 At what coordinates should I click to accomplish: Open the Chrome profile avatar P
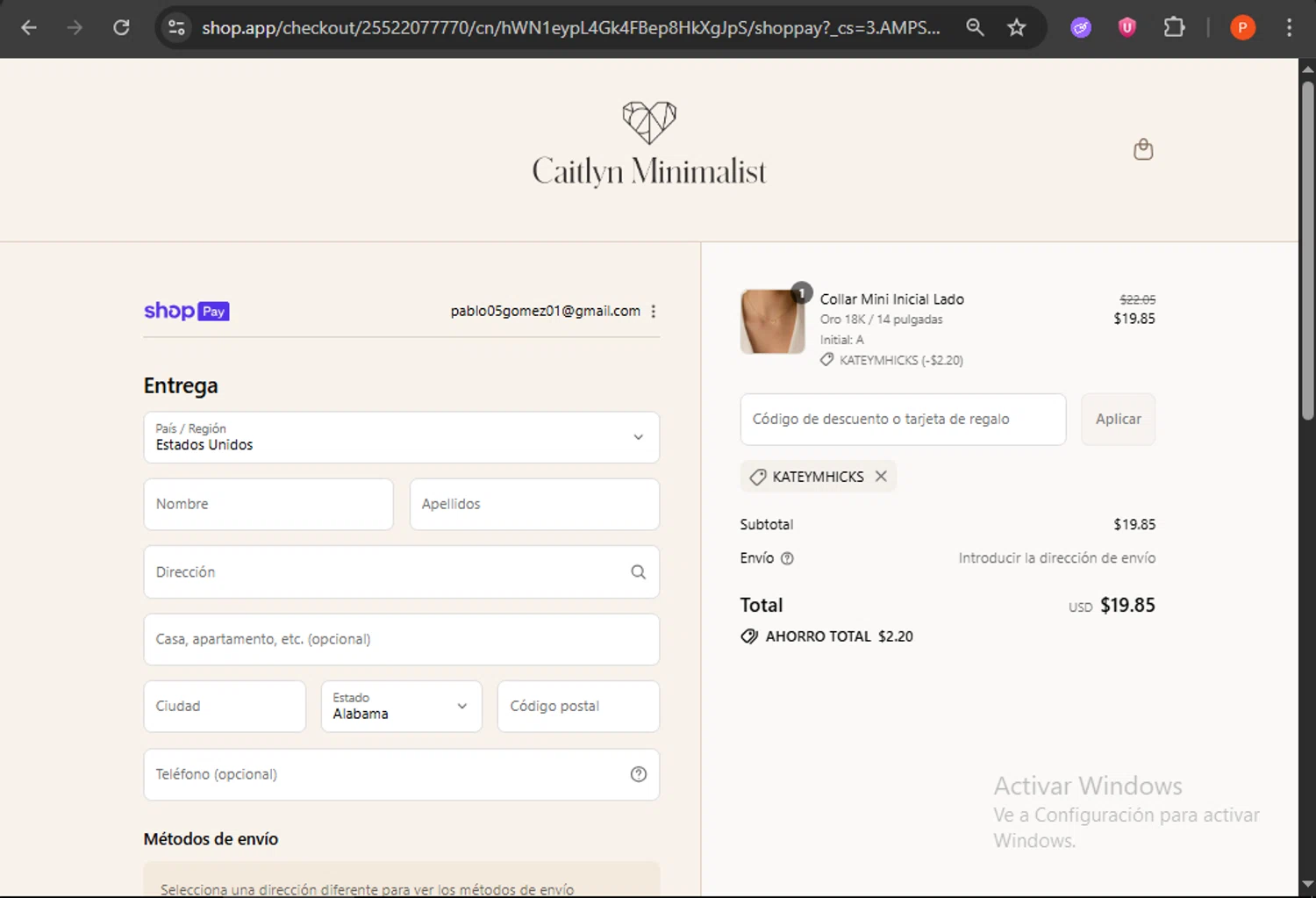(x=1242, y=27)
